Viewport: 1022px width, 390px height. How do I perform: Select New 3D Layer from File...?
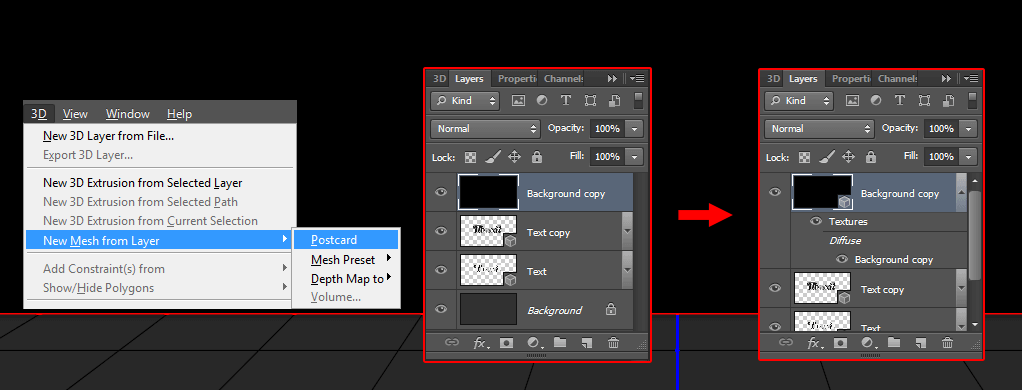pyautogui.click(x=108, y=136)
